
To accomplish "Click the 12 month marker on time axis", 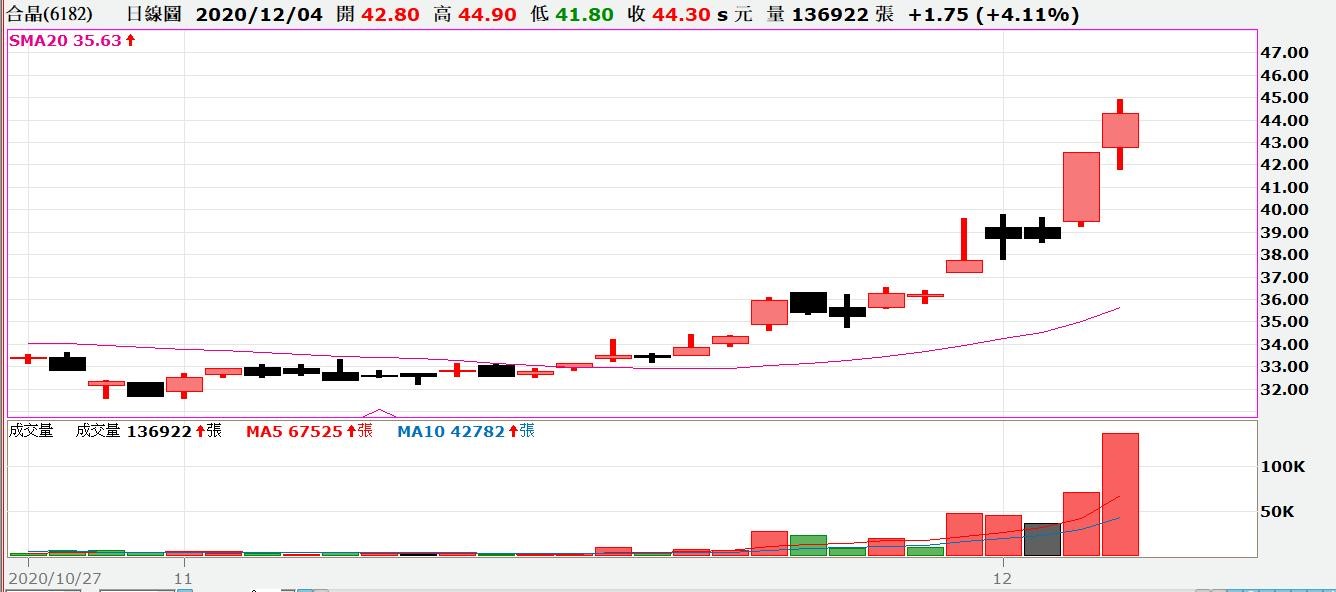I will click(1003, 578).
